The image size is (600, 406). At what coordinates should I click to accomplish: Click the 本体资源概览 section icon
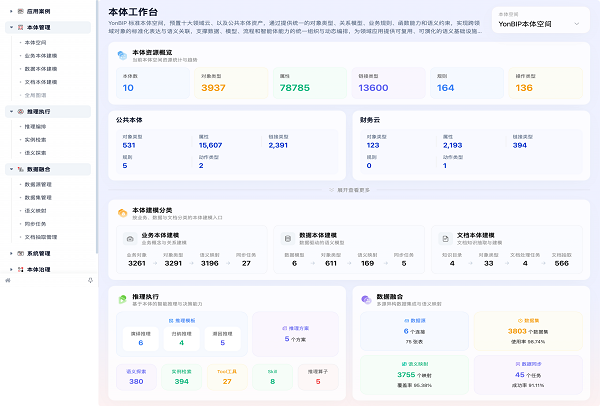[122, 55]
